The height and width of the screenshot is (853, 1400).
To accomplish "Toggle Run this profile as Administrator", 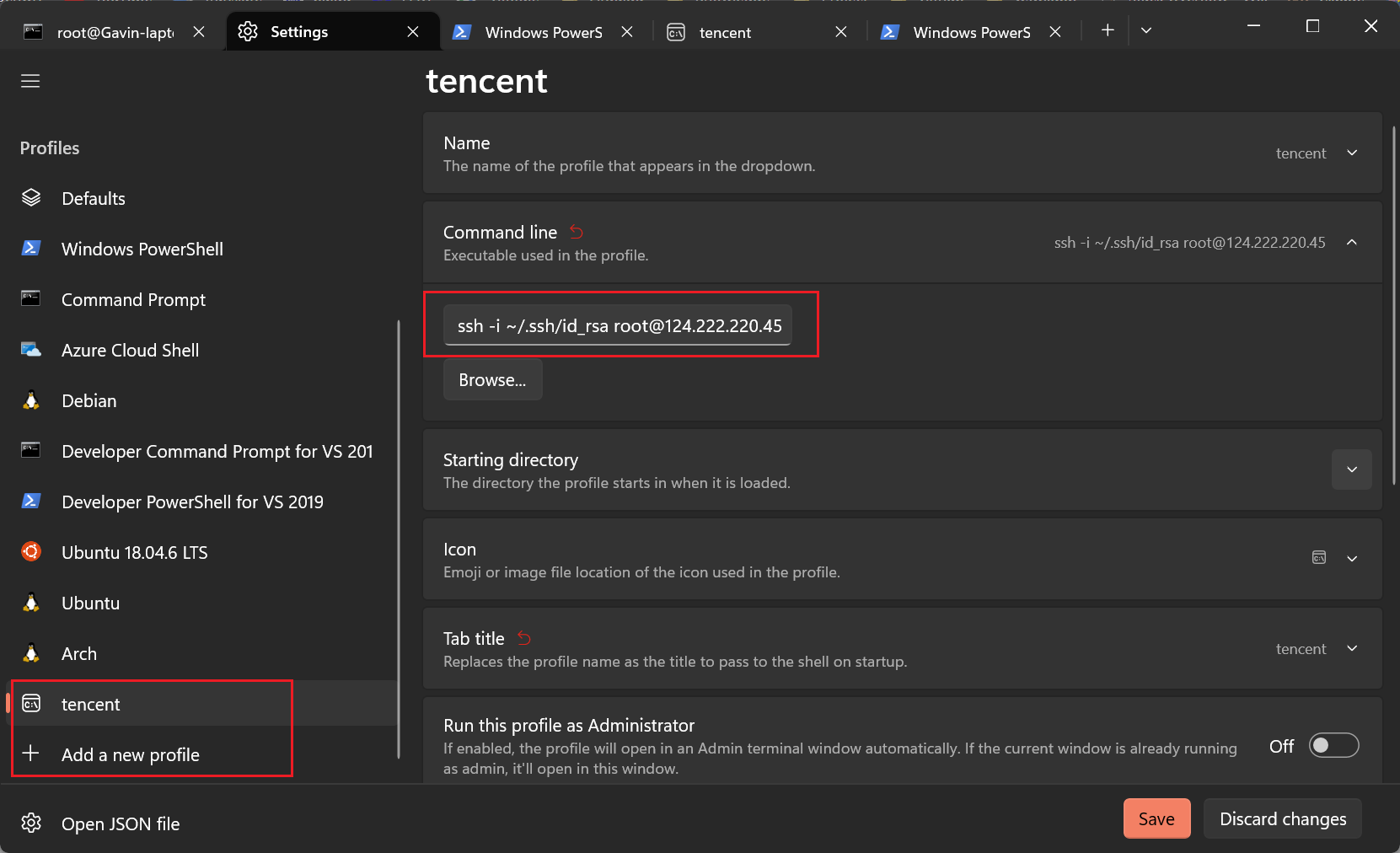I will pyautogui.click(x=1333, y=745).
